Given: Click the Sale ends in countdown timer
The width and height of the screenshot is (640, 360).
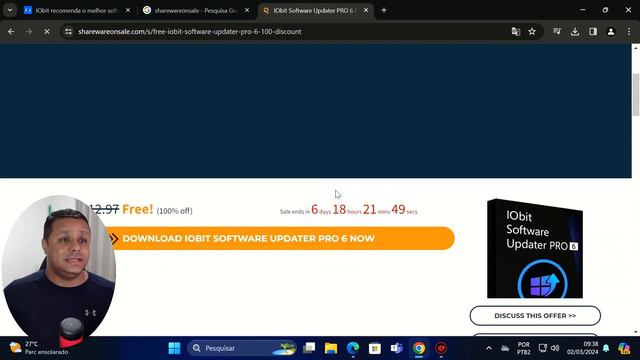Looking at the screenshot, I should click(349, 209).
